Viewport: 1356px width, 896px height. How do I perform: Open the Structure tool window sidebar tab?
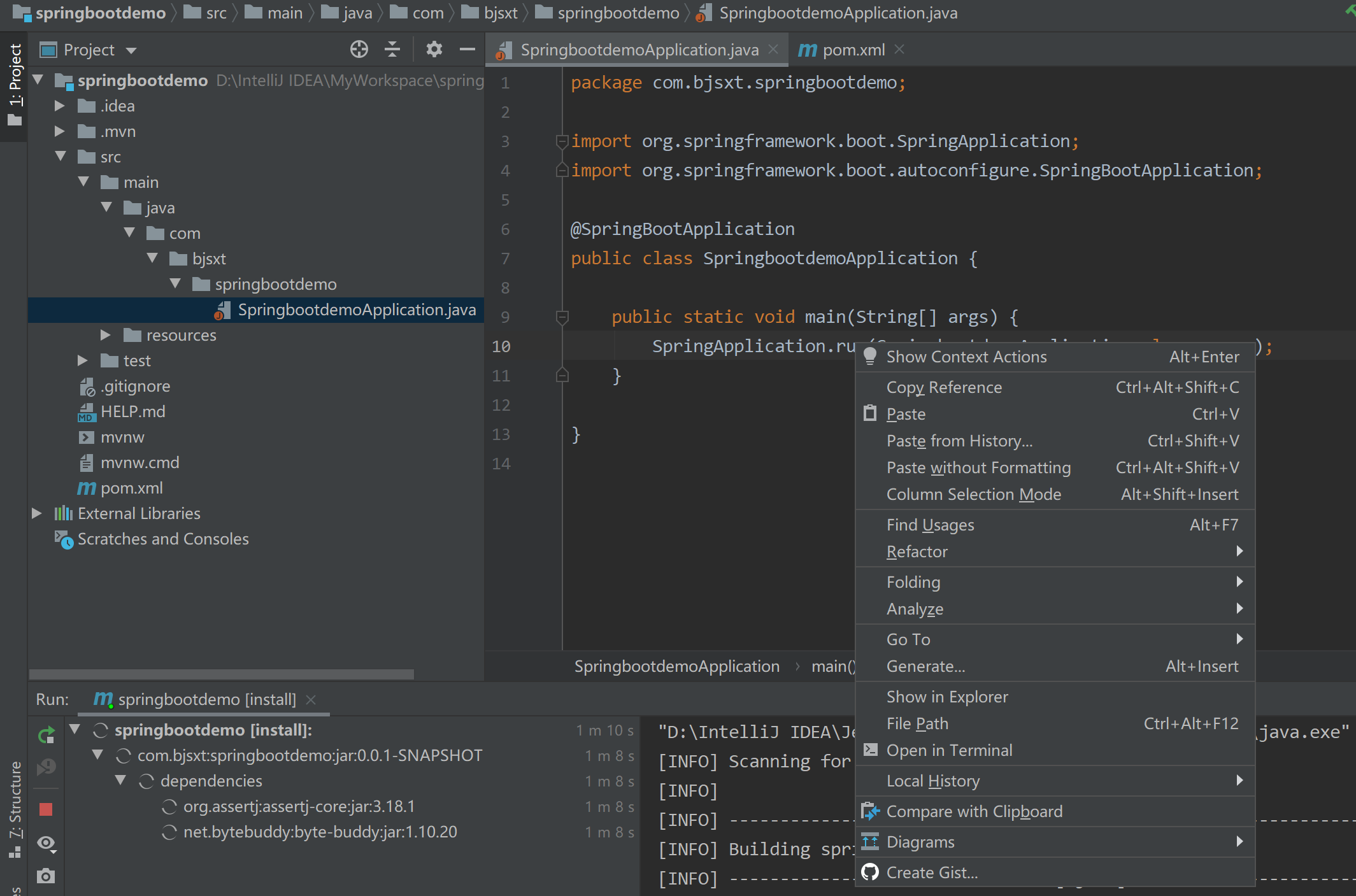point(15,809)
